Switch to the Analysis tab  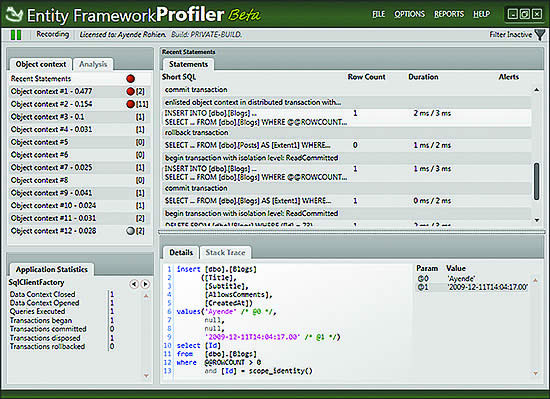[93, 64]
